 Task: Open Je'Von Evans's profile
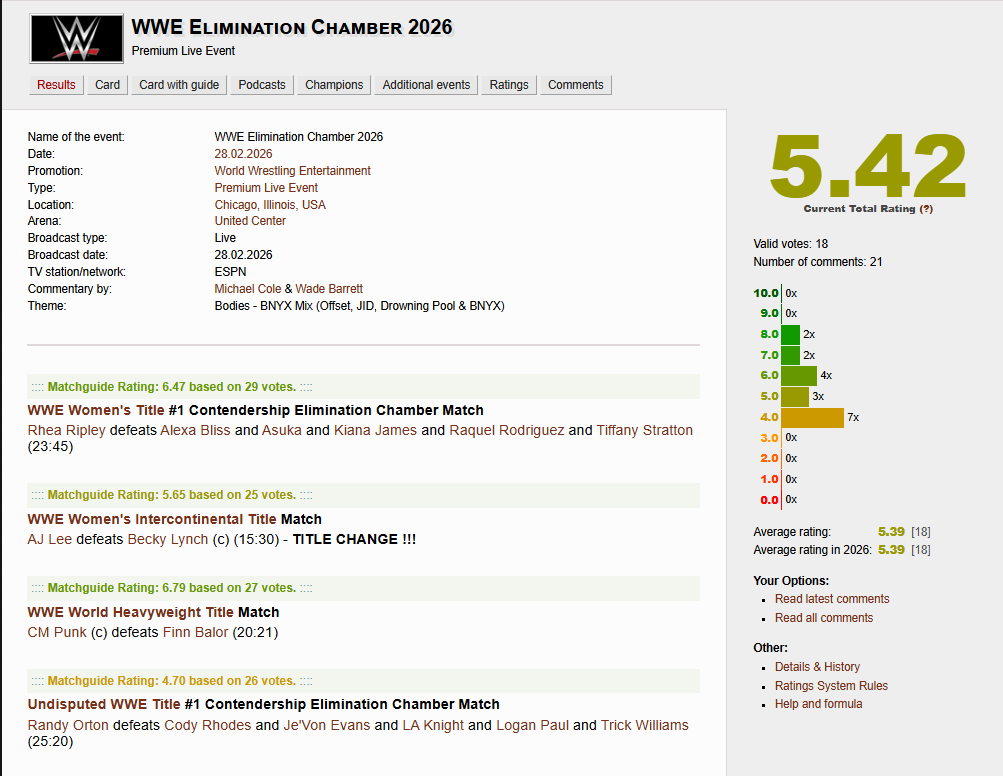[x=327, y=725]
